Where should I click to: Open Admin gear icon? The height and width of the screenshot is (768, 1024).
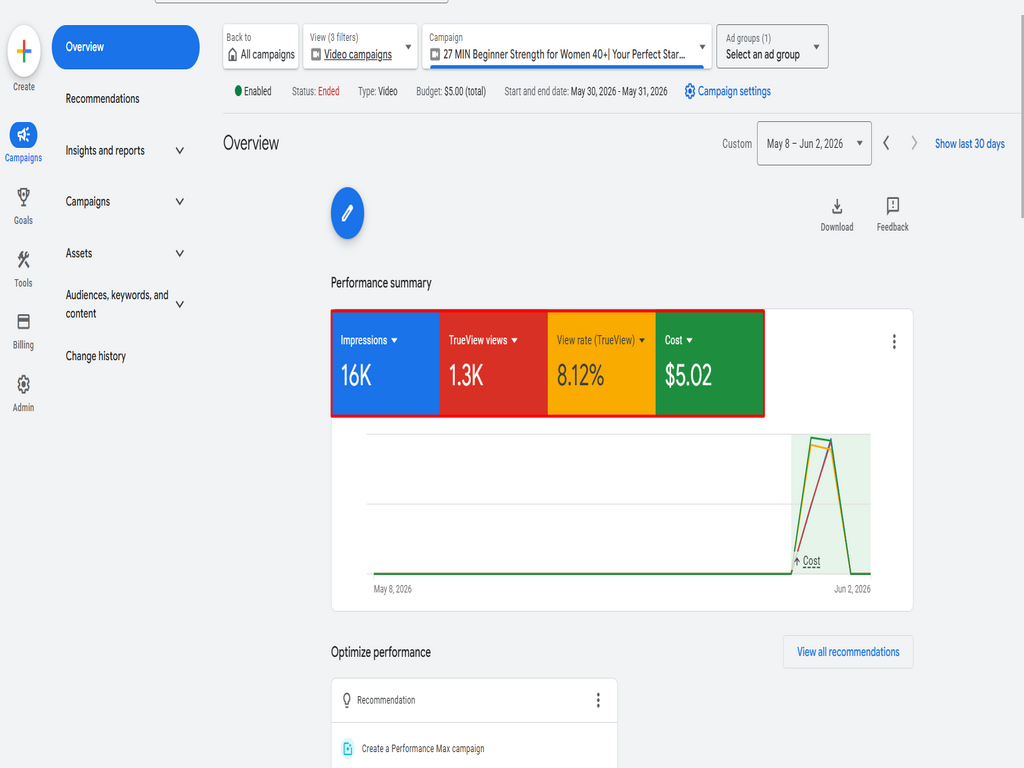24,384
